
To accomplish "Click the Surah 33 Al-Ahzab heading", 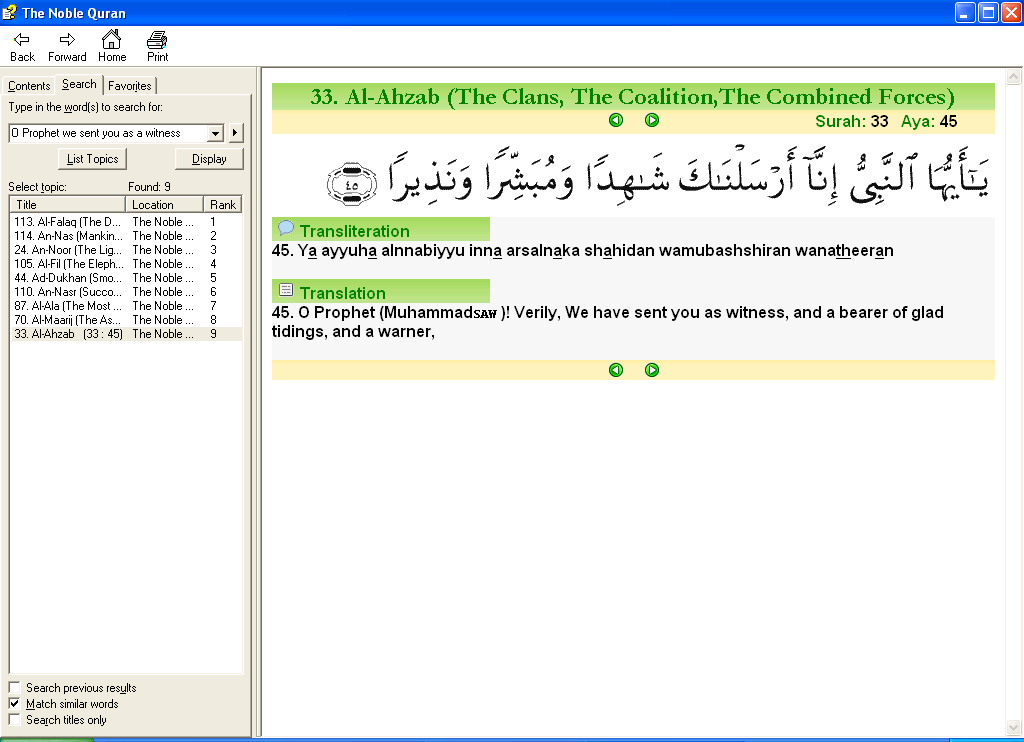I will pyautogui.click(x=632, y=97).
